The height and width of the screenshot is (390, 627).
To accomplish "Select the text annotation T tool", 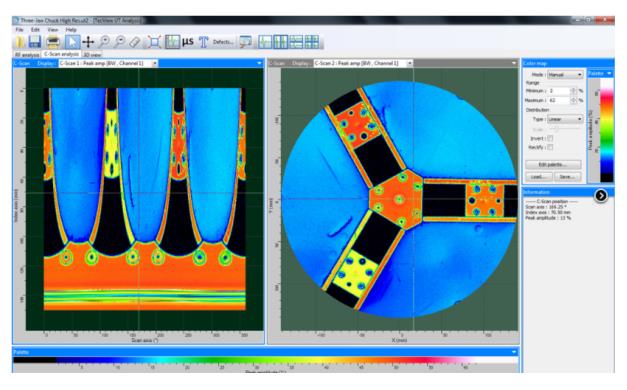I will point(204,42).
